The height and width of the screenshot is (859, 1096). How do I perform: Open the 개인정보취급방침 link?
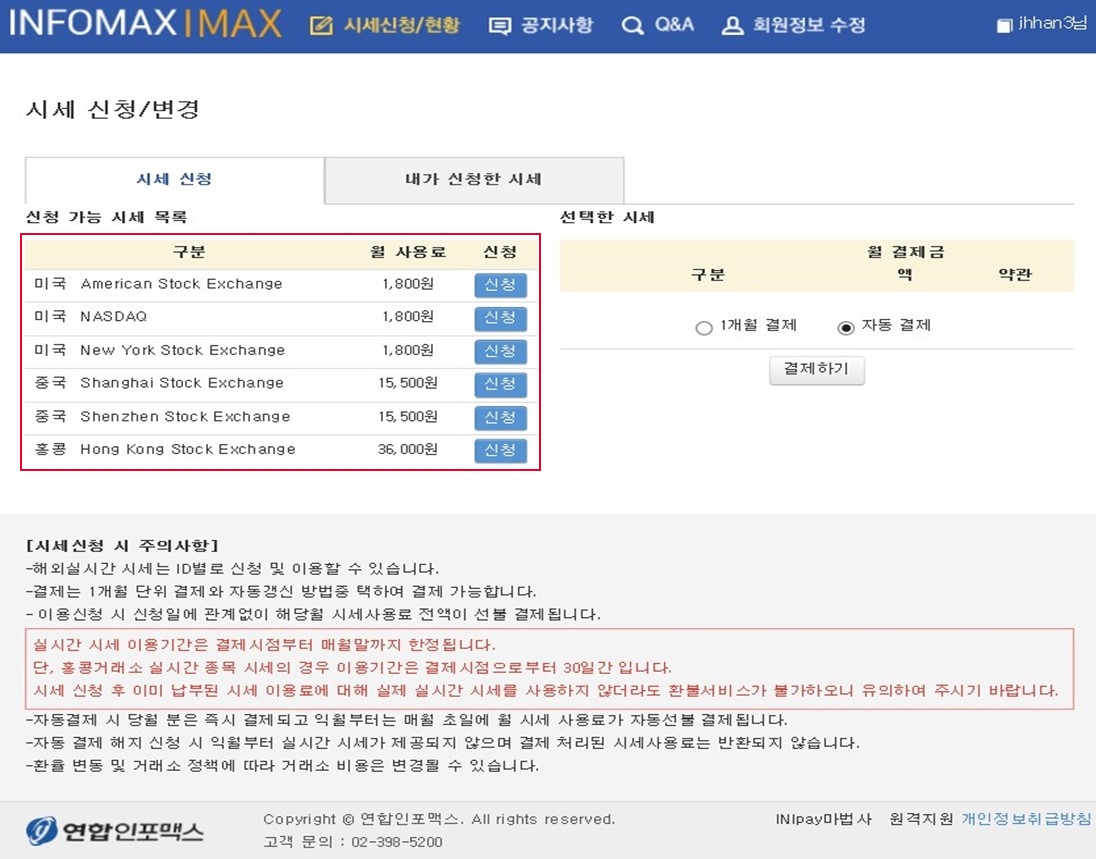pos(1025,819)
